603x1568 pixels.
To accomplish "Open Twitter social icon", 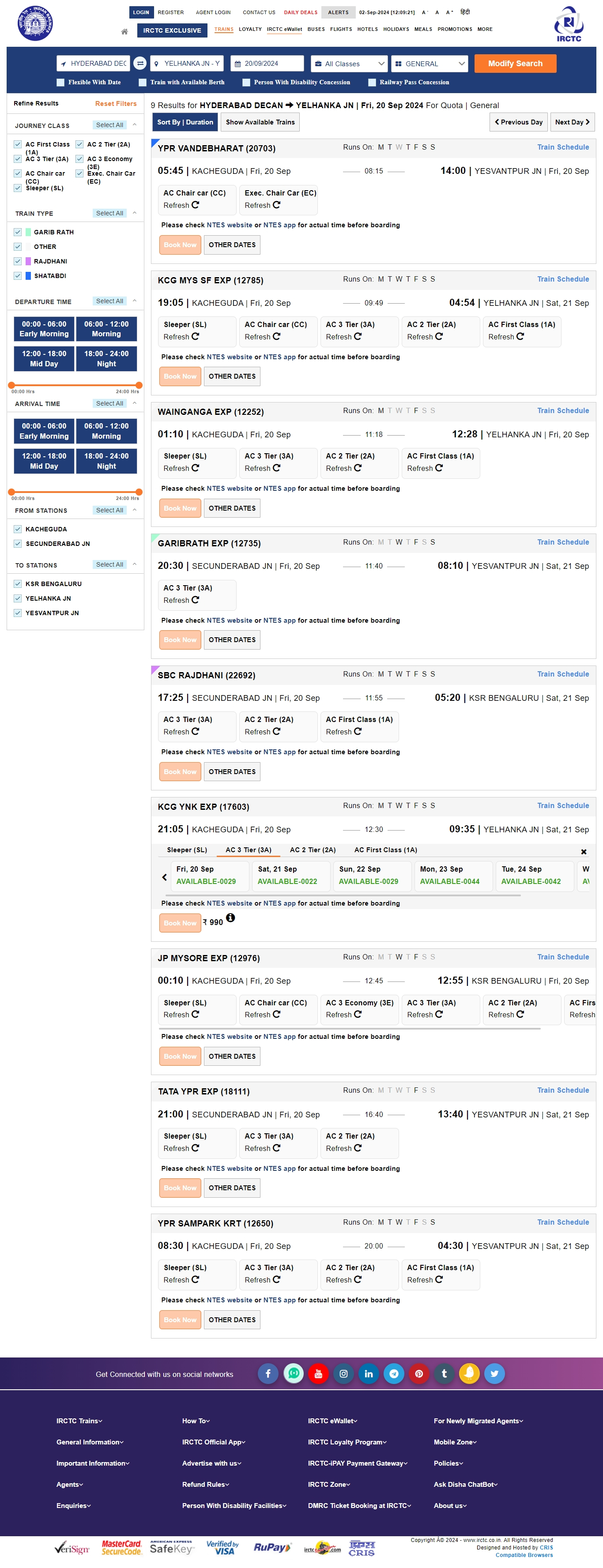I will coord(494,1374).
